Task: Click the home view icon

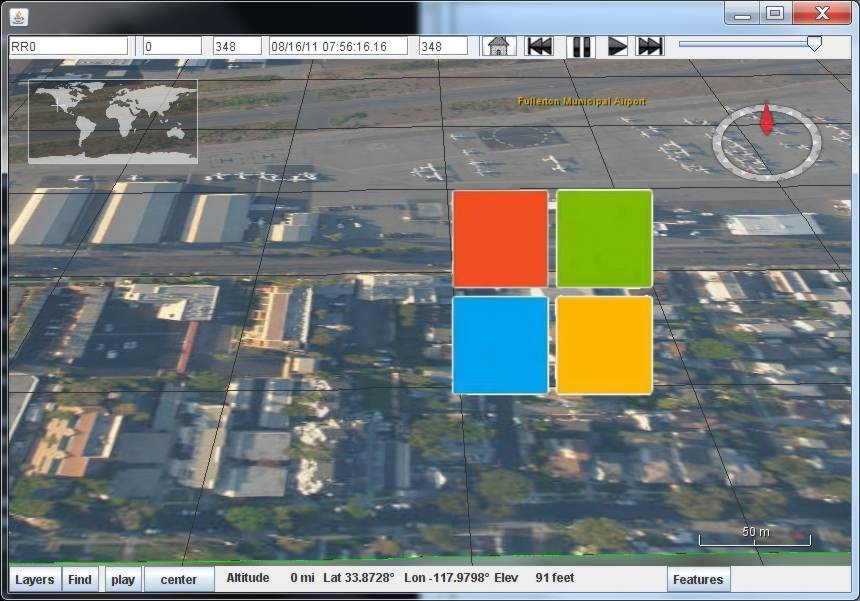Action: coord(497,46)
